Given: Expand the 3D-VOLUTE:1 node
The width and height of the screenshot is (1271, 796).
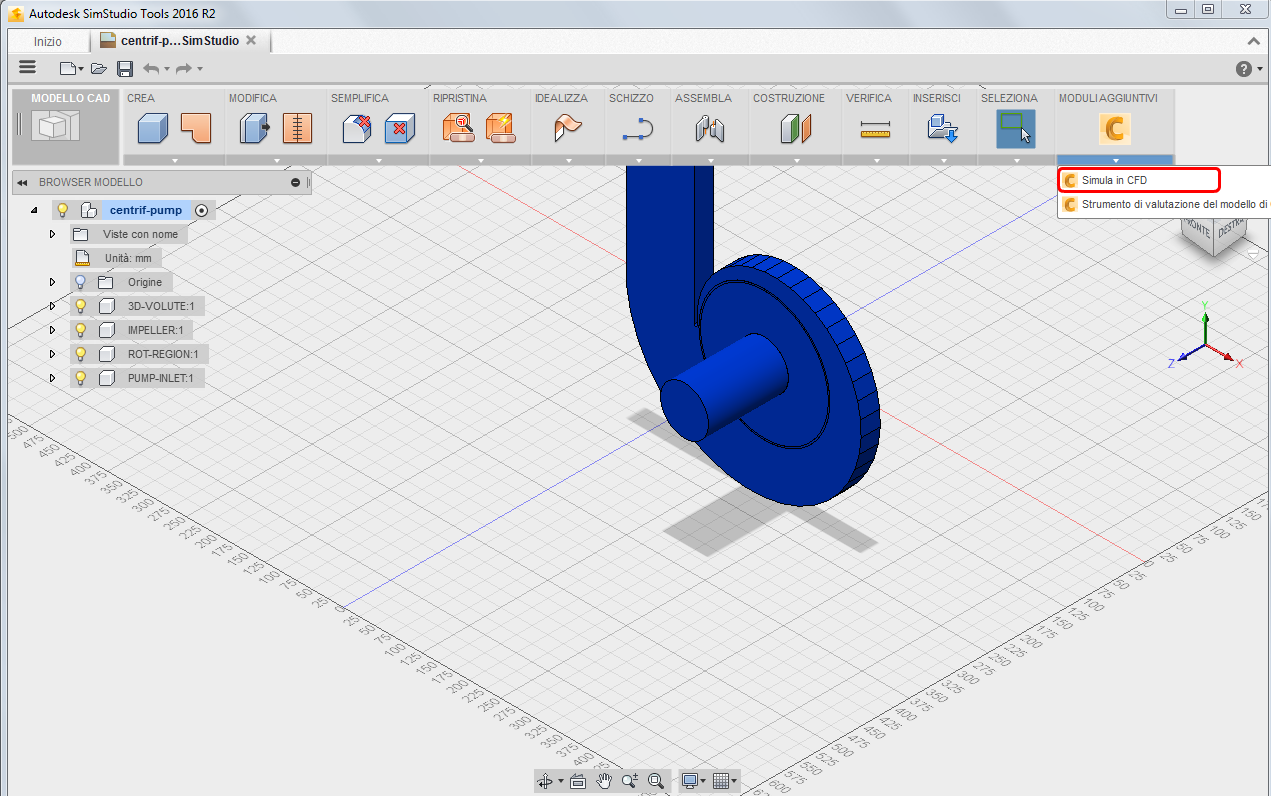Looking at the screenshot, I should pos(52,306).
